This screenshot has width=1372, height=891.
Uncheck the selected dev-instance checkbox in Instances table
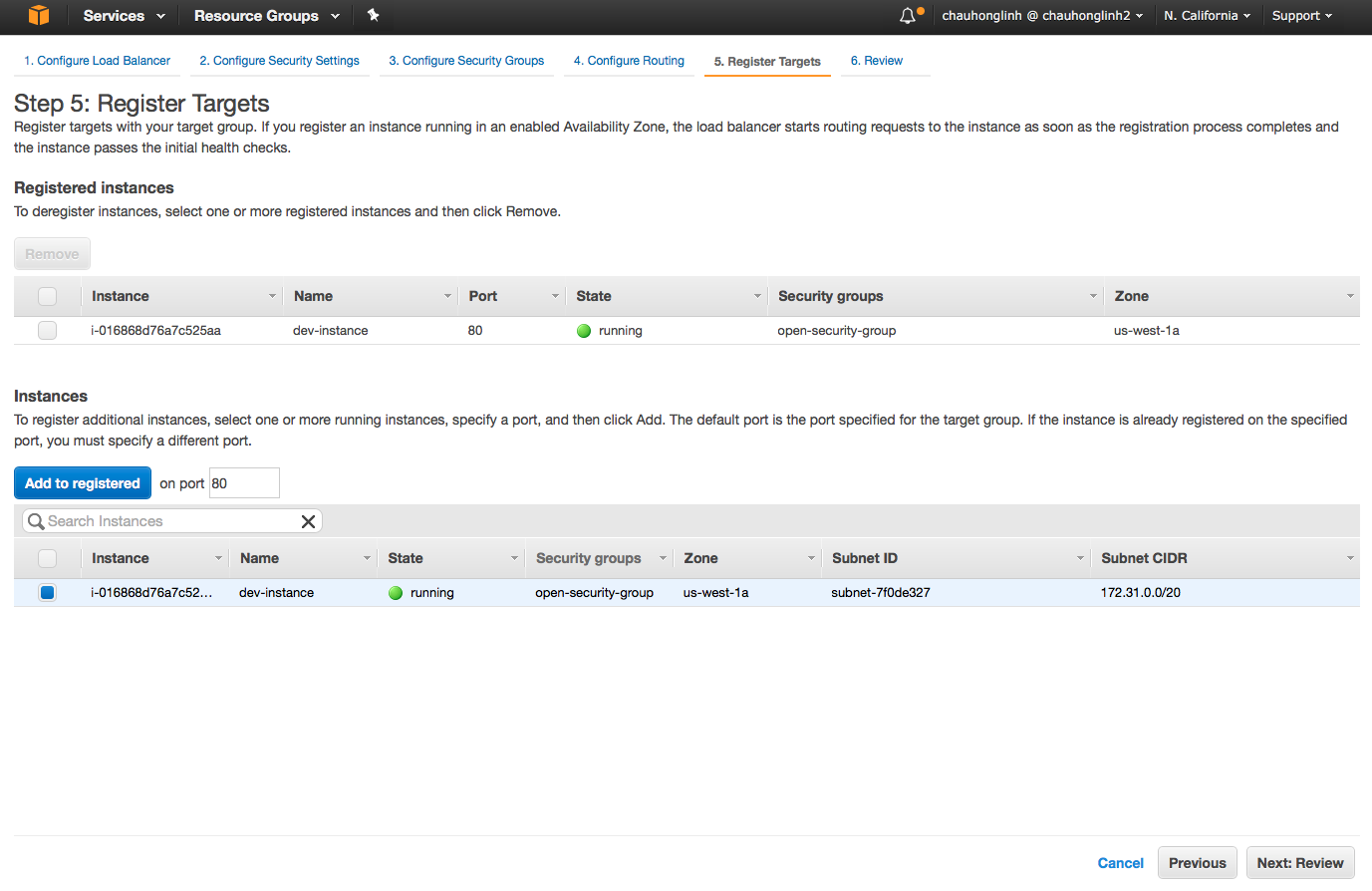[x=47, y=593]
